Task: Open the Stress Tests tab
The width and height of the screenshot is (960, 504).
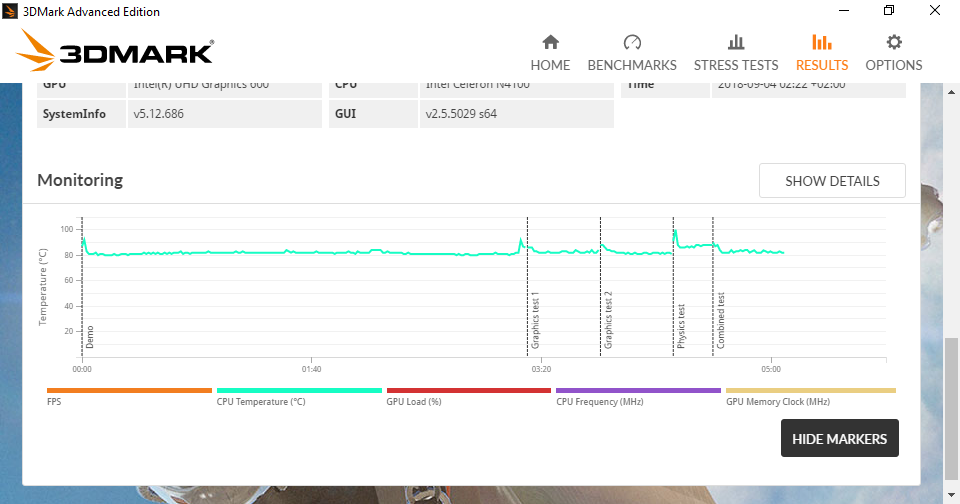Action: click(x=736, y=53)
